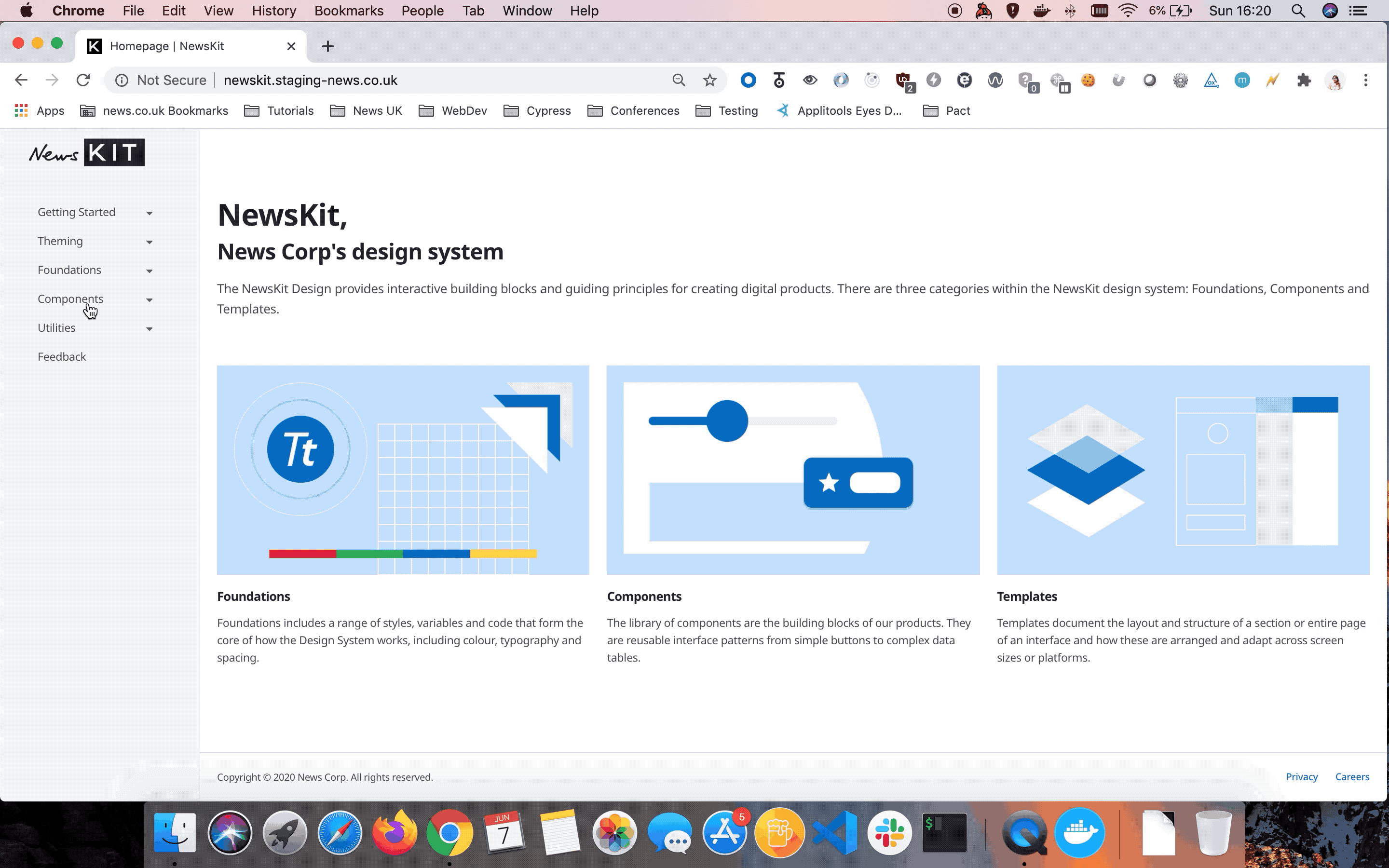Click the site info Not Secure icon
This screenshot has width=1389, height=868.
(x=122, y=81)
